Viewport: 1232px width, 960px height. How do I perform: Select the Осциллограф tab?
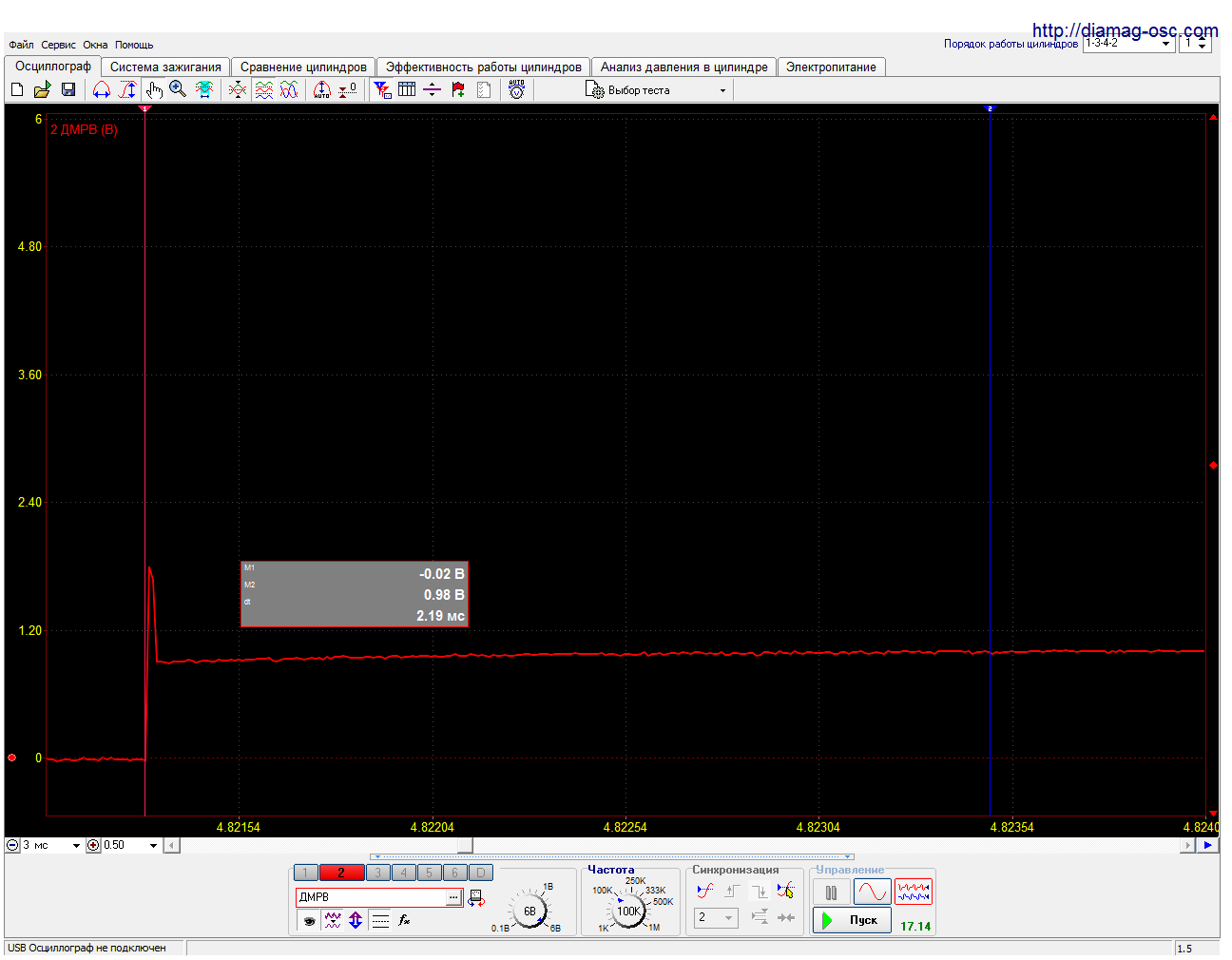coord(53,67)
